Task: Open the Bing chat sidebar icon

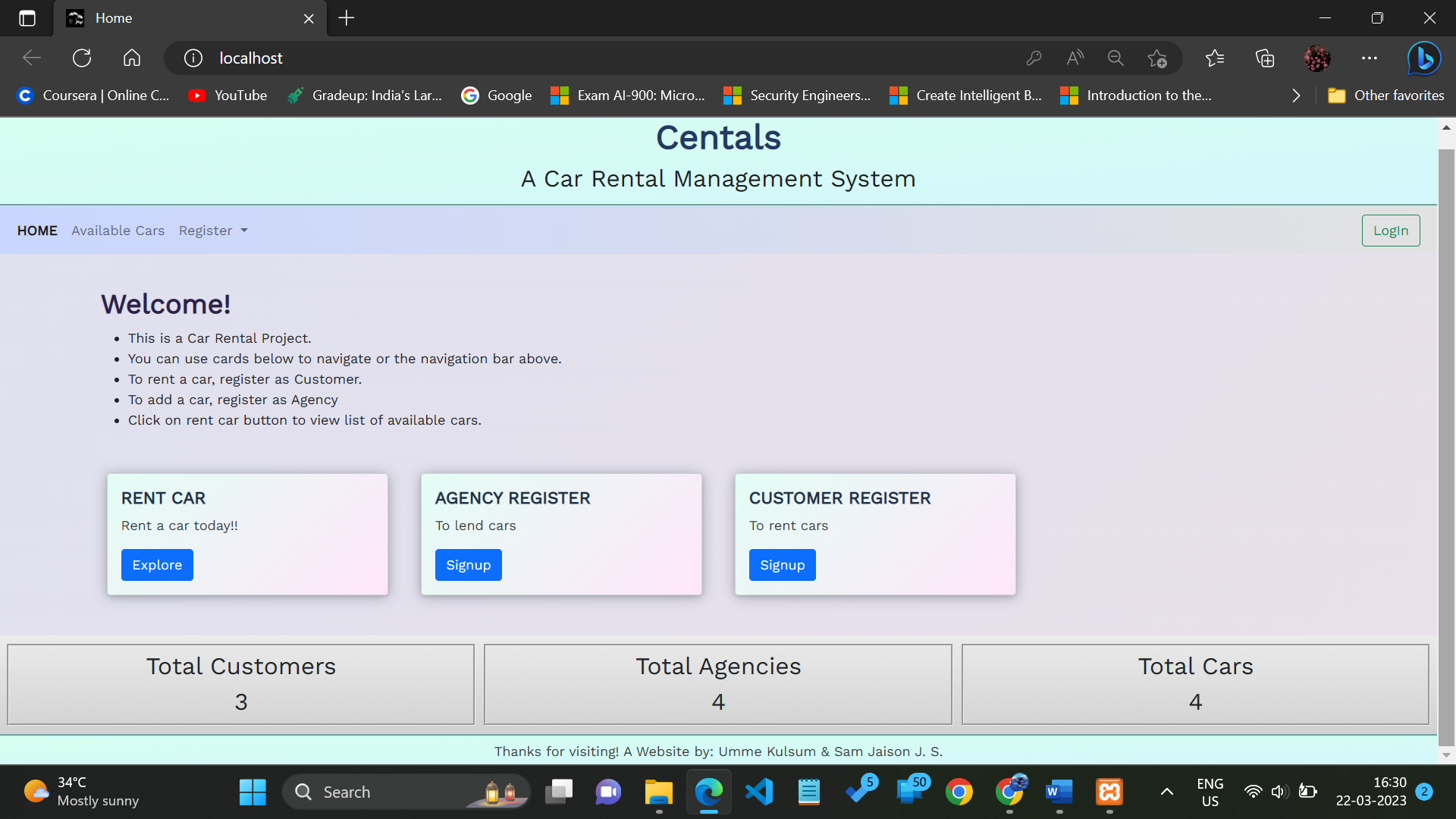Action: (x=1423, y=58)
